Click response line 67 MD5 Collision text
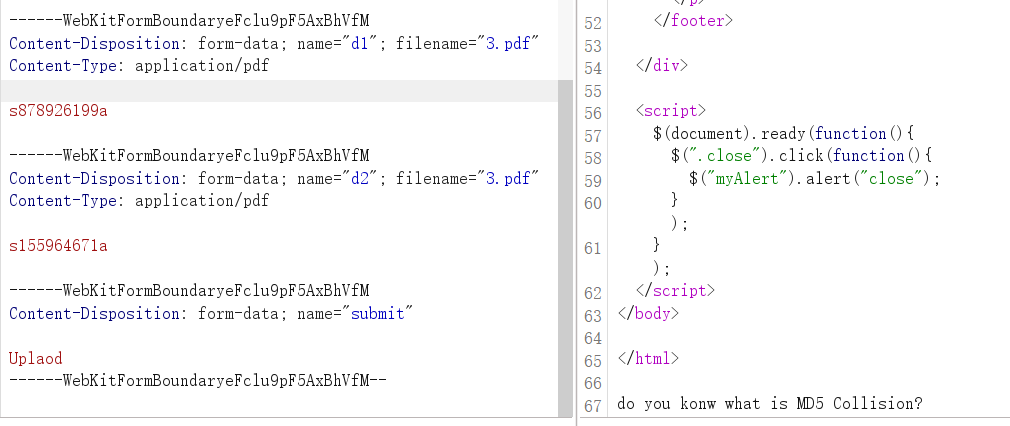 (x=770, y=403)
